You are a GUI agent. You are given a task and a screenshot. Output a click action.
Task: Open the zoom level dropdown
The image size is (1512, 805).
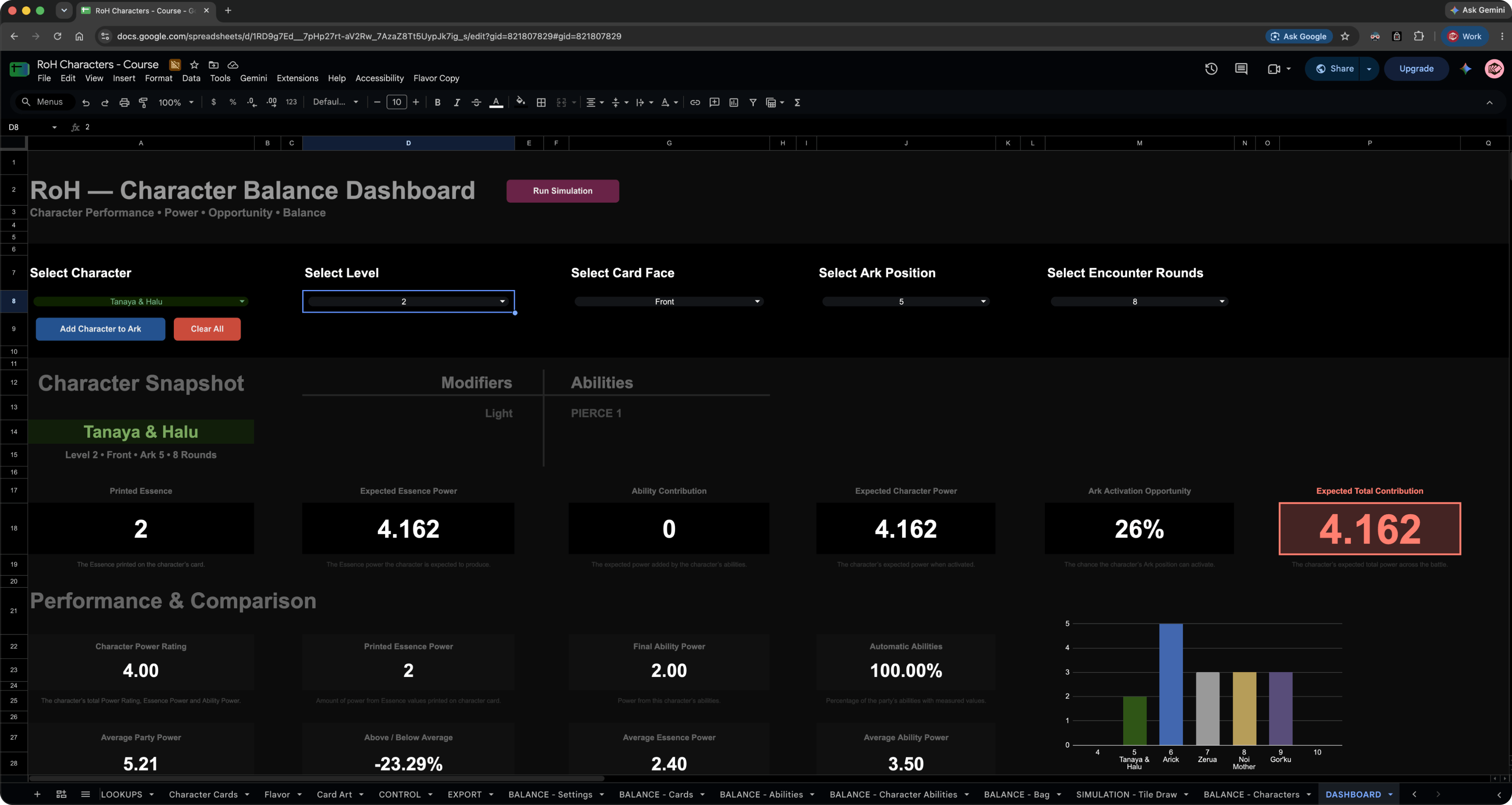coord(176,102)
